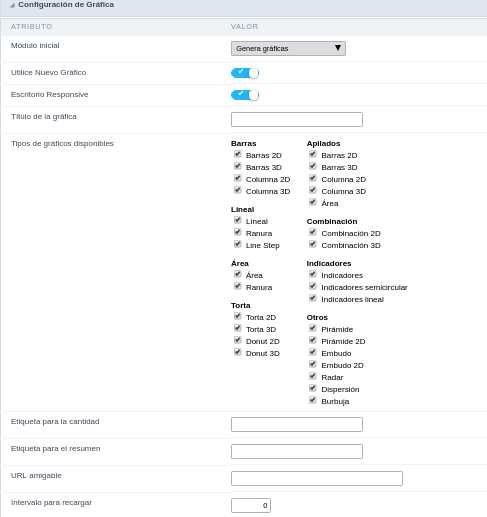Collapse the Configuración de Gráfica section
487x517 pixels.
[x=12, y=5]
